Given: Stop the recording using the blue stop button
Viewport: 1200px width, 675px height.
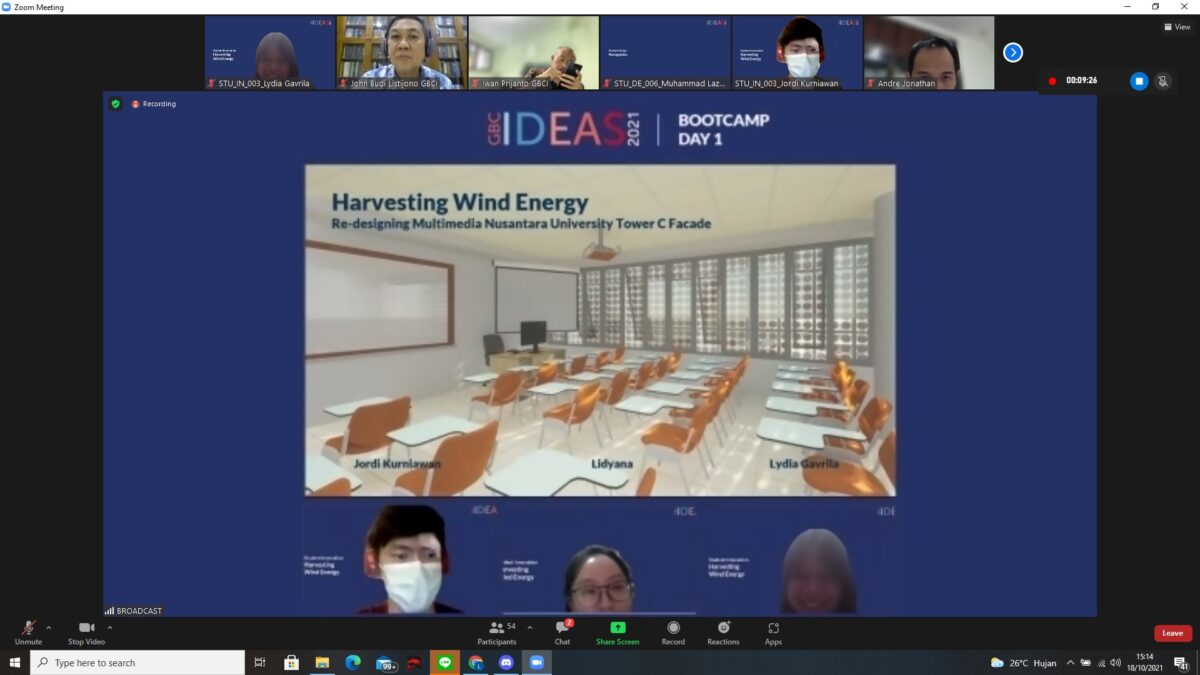Looking at the screenshot, I should pyautogui.click(x=1139, y=81).
